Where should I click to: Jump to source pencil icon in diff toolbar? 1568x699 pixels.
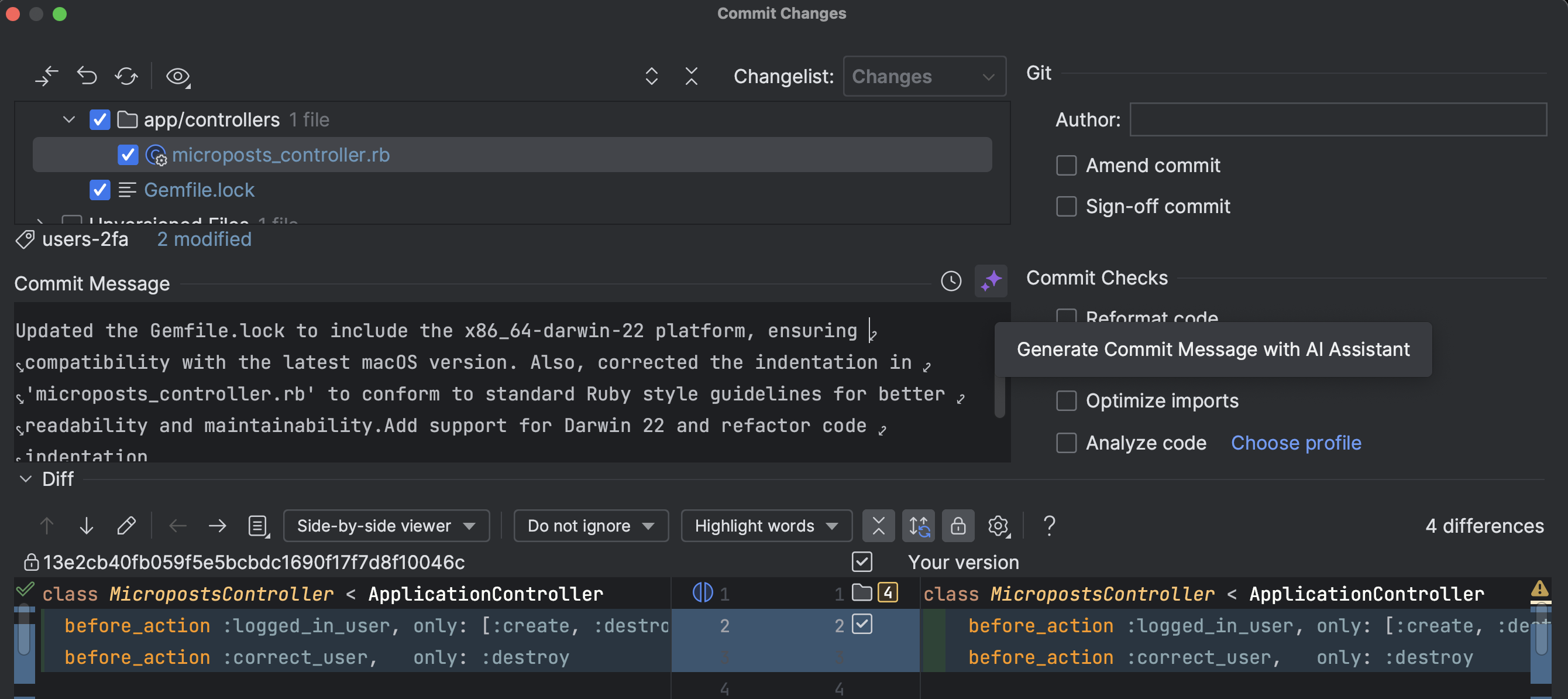[126, 525]
